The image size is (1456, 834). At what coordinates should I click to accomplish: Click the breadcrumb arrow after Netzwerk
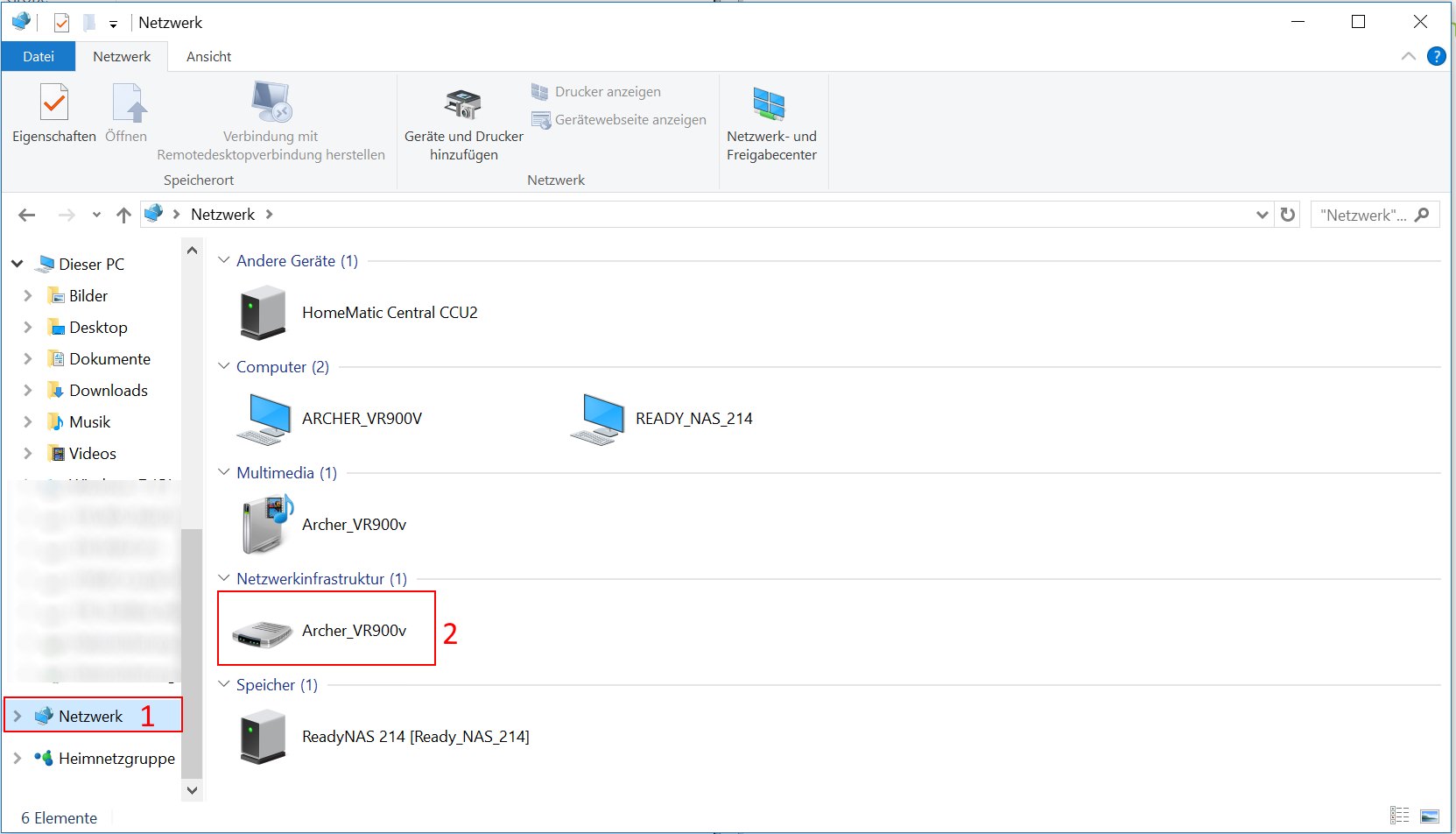point(269,215)
